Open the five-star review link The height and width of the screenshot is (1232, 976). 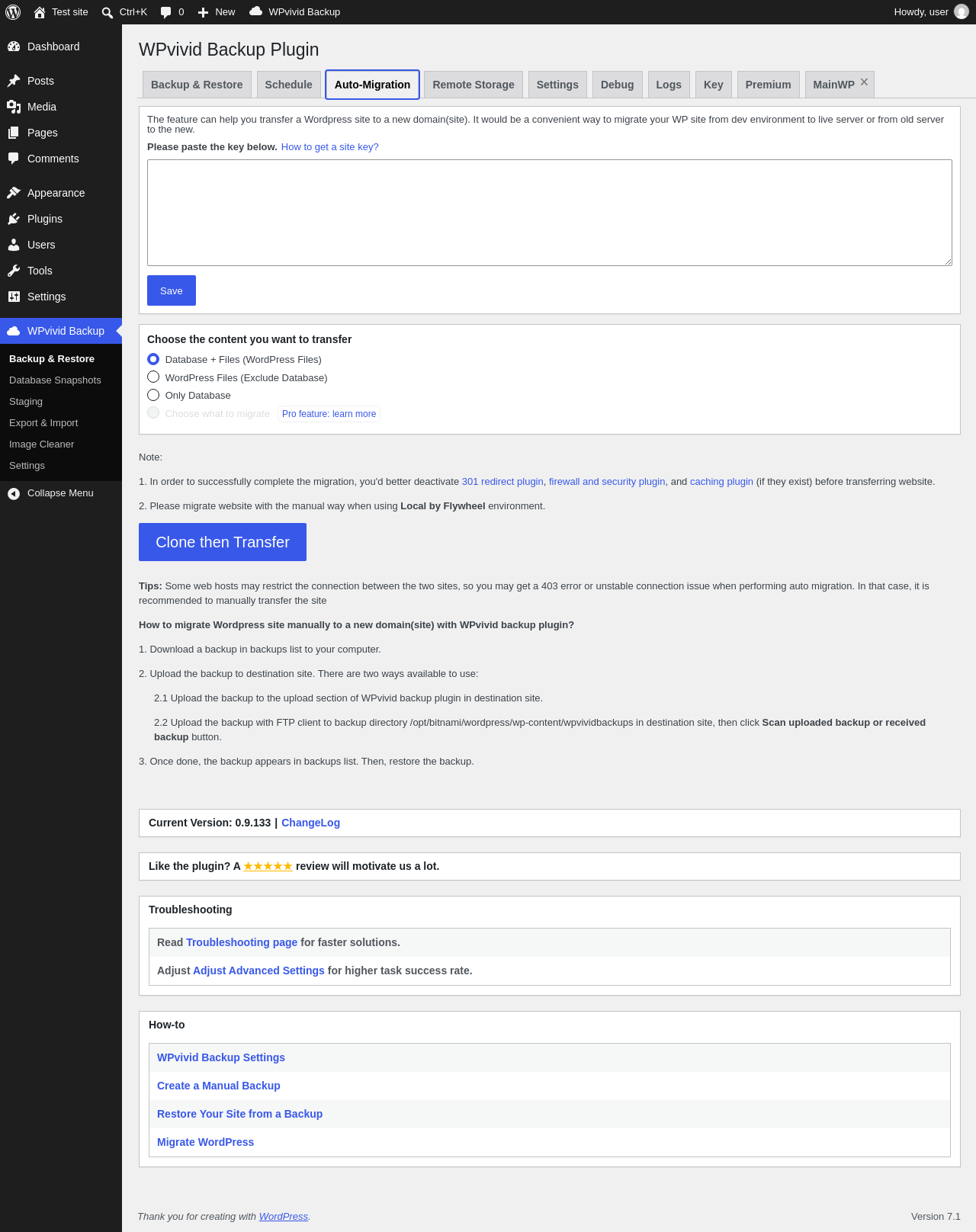pos(268,866)
